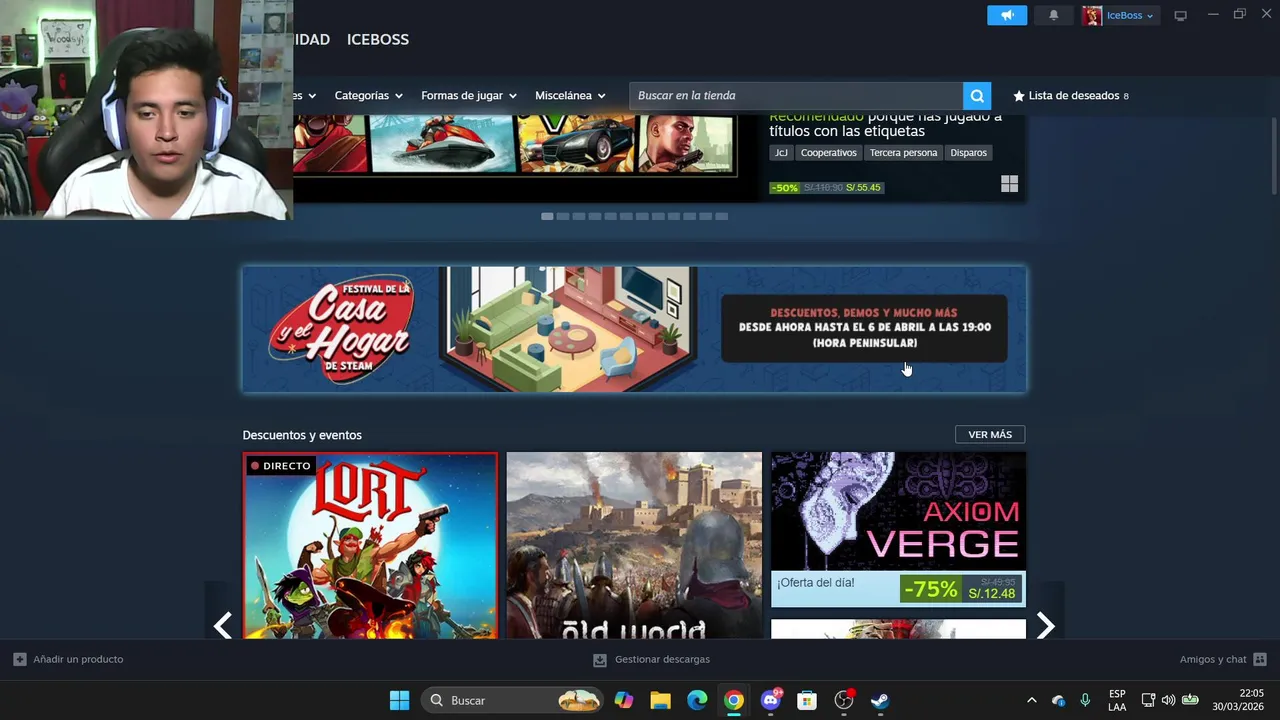Click the -75% S/.12.48 Axiom Verge price

pyautogui.click(x=960, y=589)
